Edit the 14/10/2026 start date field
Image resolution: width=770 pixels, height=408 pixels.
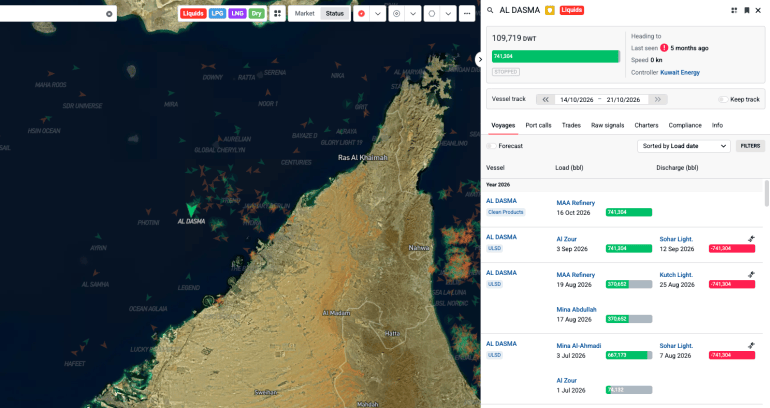(577, 99)
